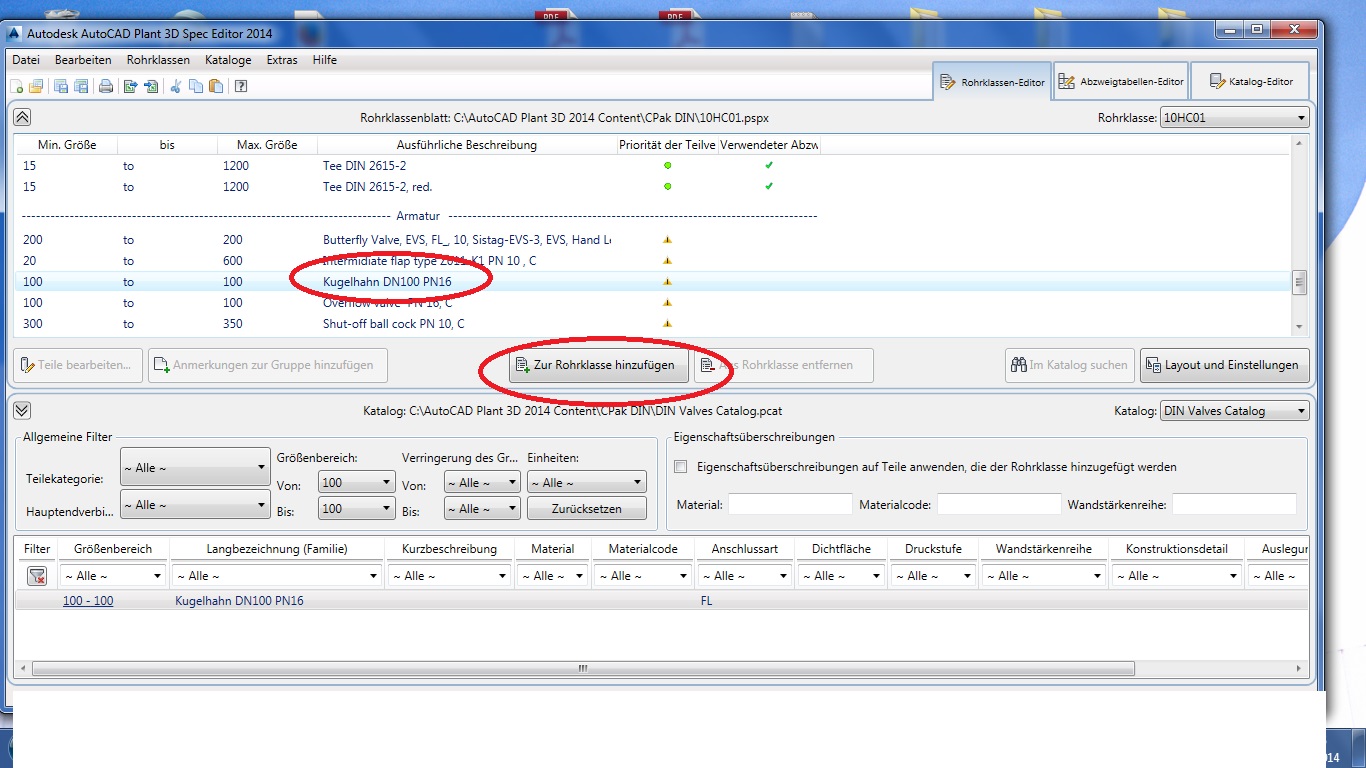Image resolution: width=1366 pixels, height=768 pixels.
Task: Open the Teilekategorie dropdown
Action: coord(195,467)
